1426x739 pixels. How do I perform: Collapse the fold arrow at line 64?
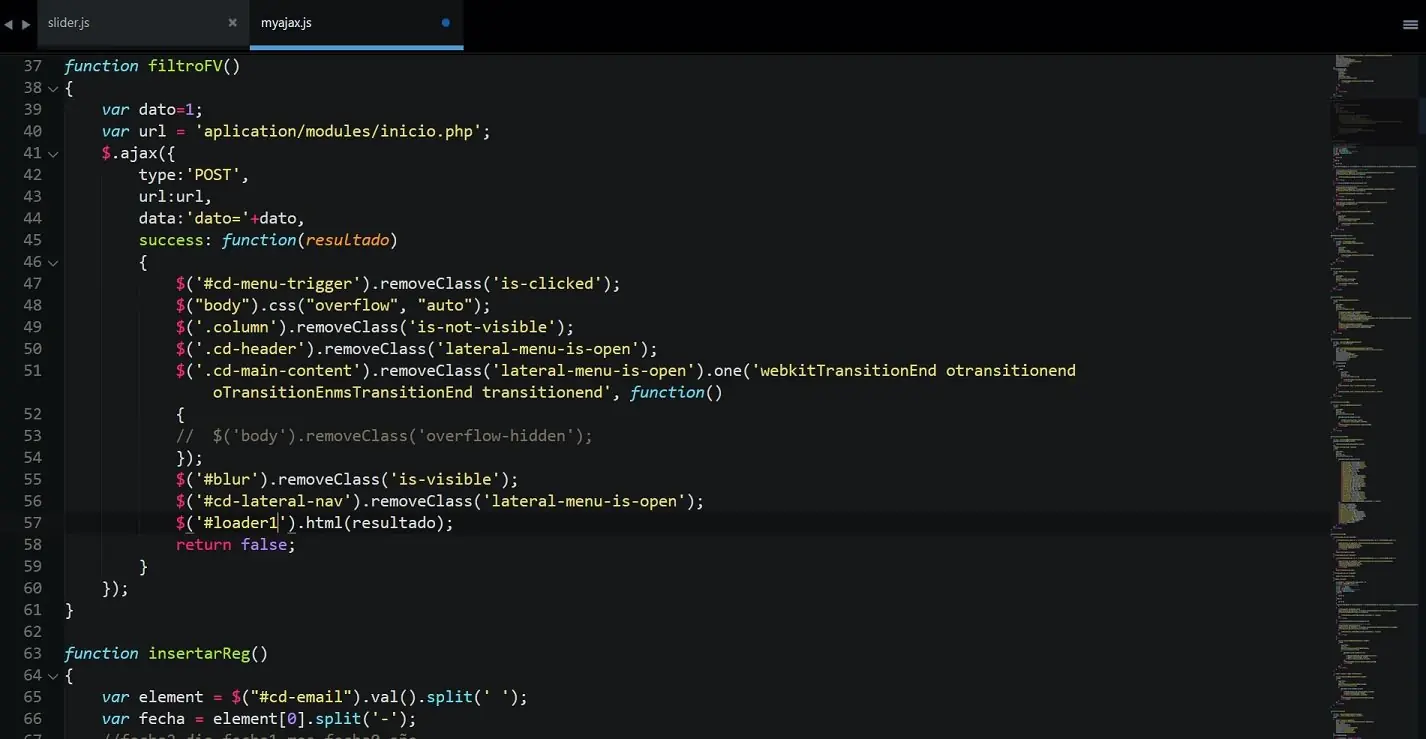[53, 676]
